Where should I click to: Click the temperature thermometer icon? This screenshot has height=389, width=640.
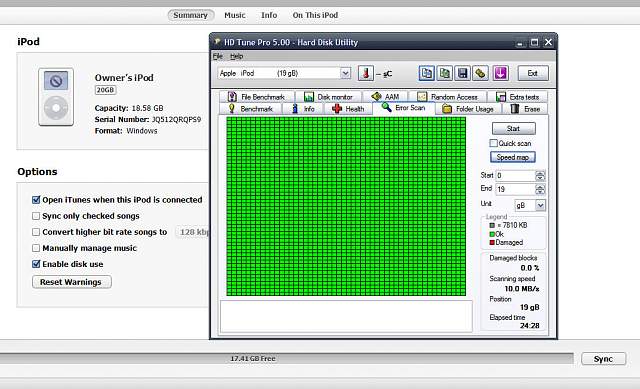click(x=366, y=73)
